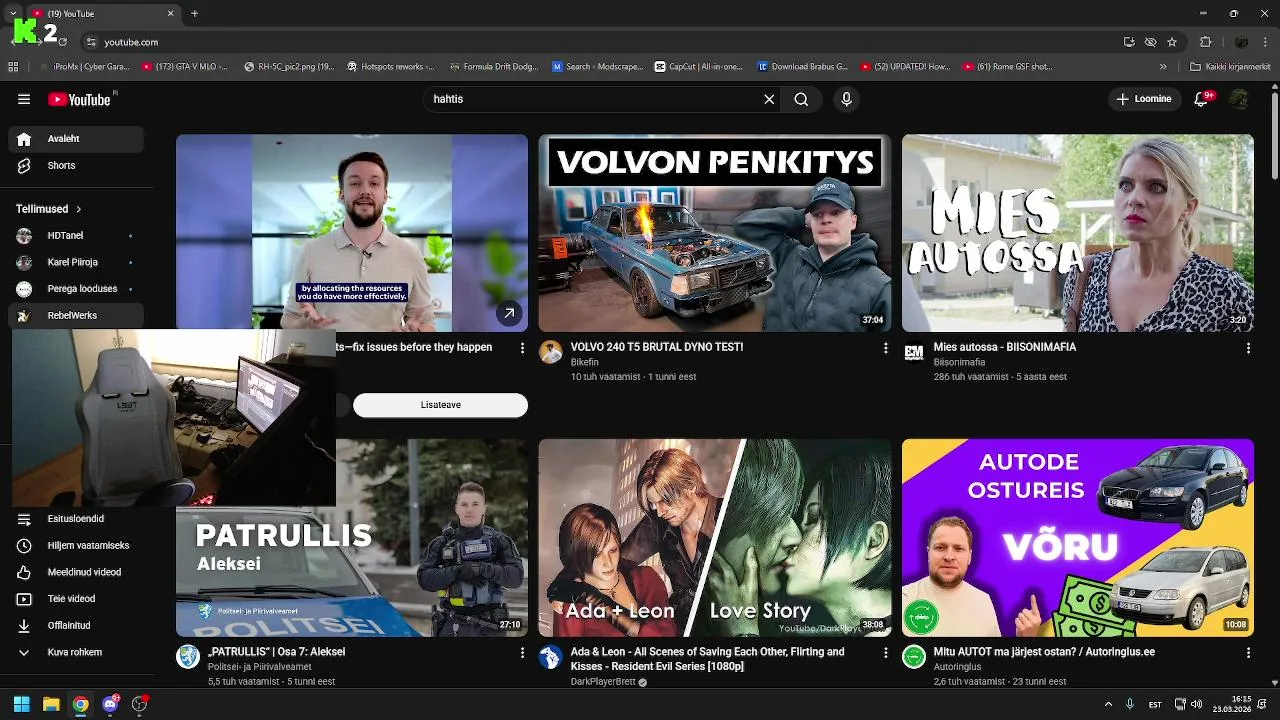Open RebelWerks subscription channel
This screenshot has height=720, width=1280.
(x=76, y=316)
